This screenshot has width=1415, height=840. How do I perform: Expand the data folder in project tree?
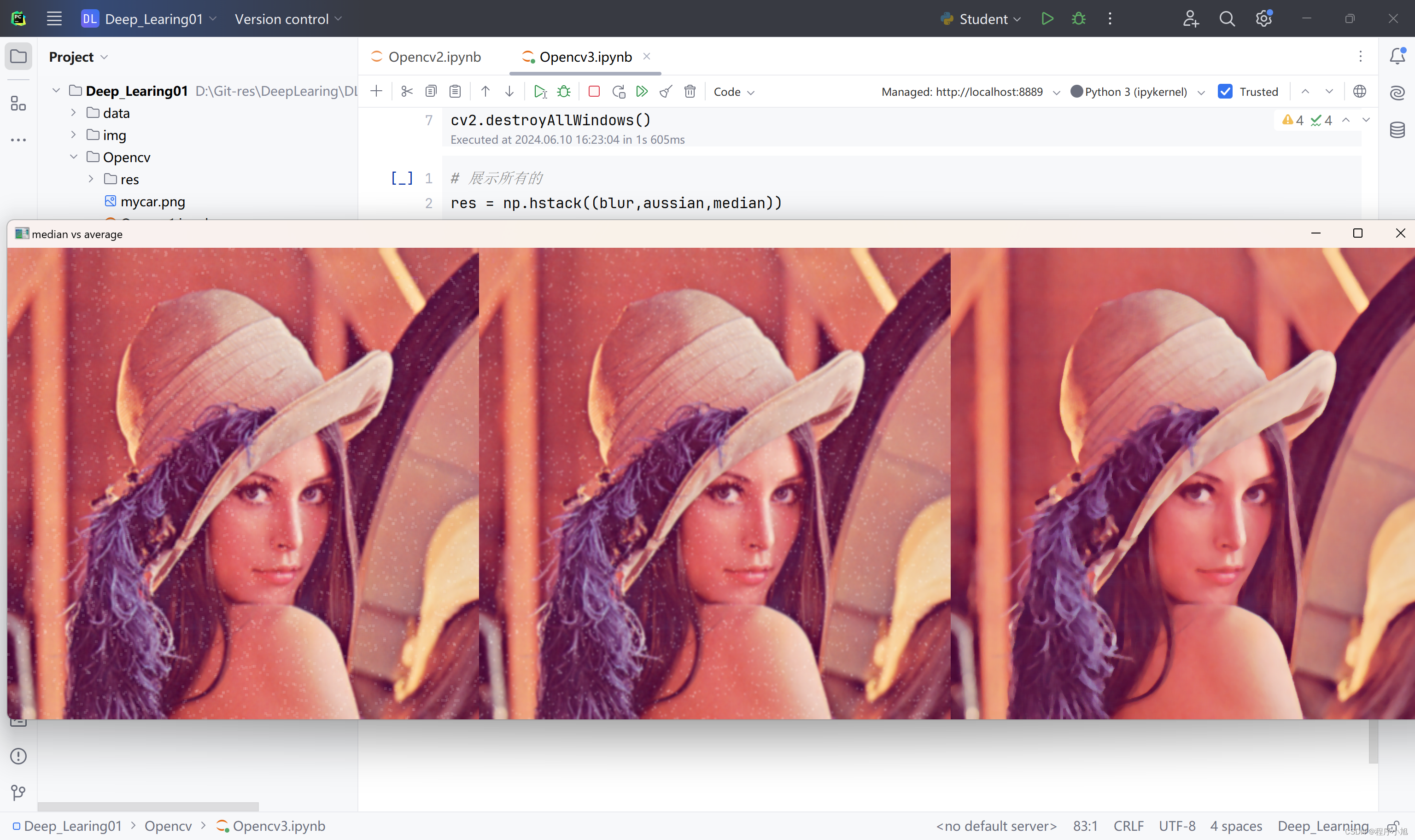click(74, 113)
